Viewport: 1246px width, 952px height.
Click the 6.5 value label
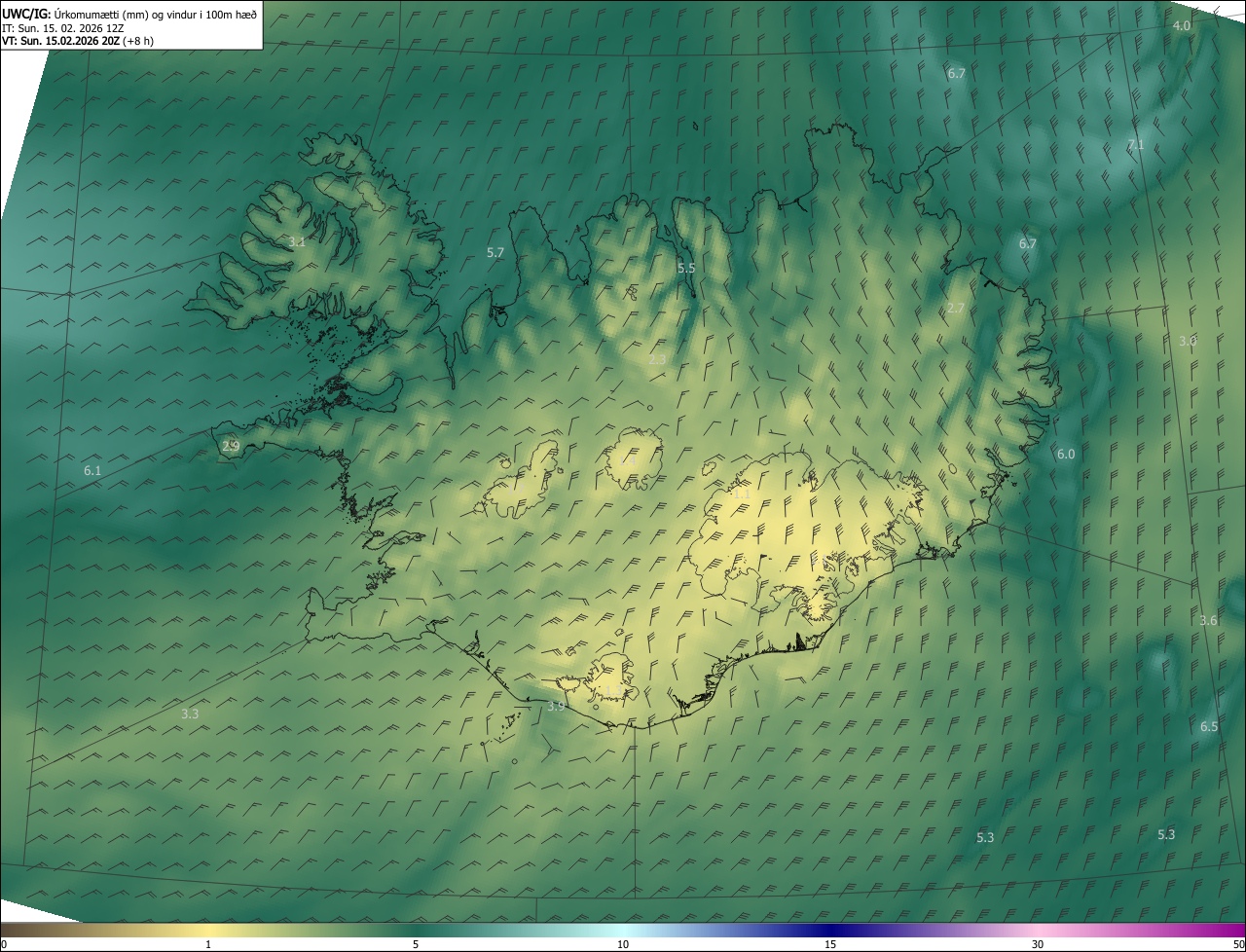coord(1209,726)
